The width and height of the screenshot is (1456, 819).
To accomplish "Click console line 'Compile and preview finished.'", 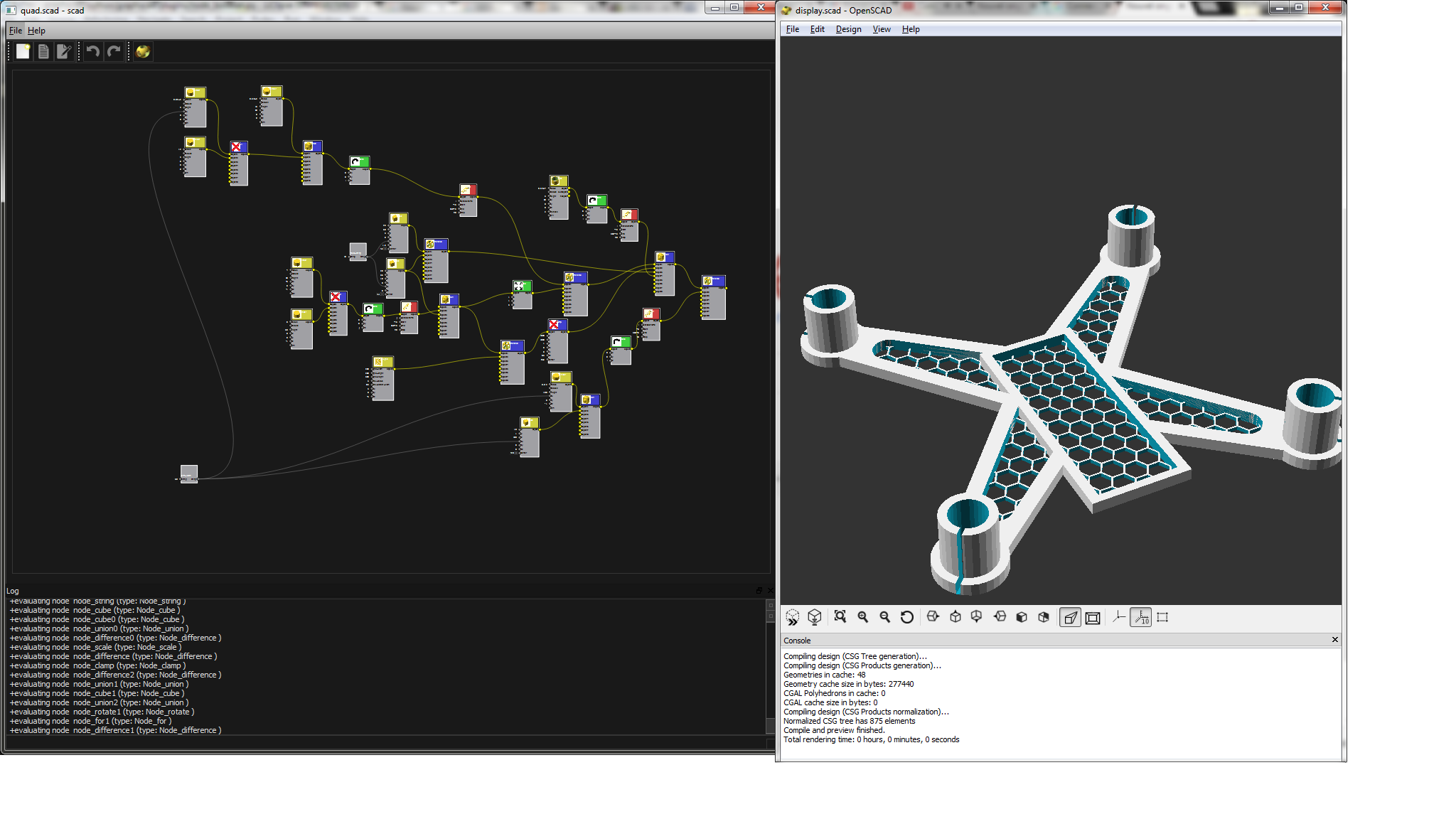I will (834, 730).
